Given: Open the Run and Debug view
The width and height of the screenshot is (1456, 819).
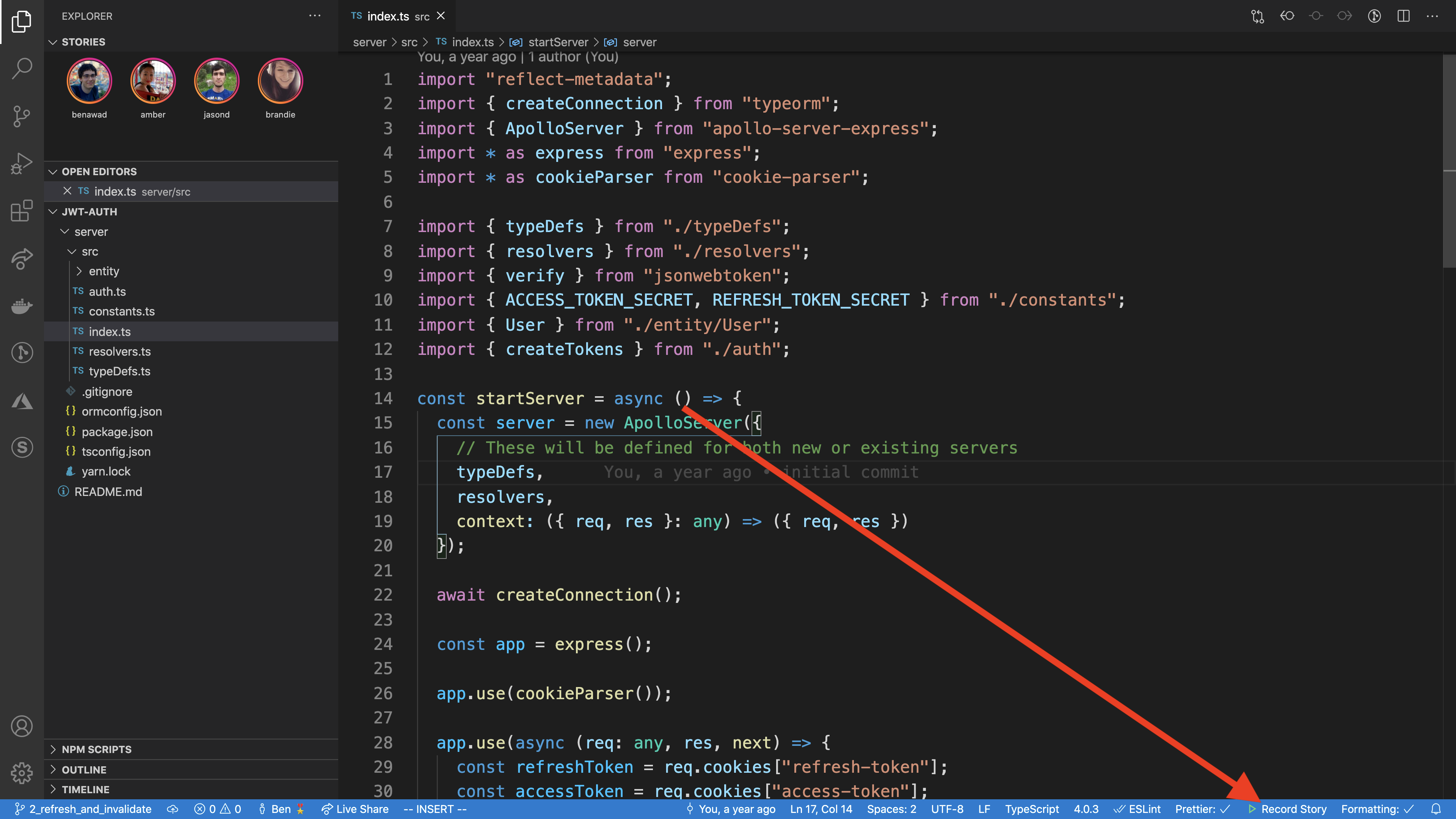Looking at the screenshot, I should point(22,164).
